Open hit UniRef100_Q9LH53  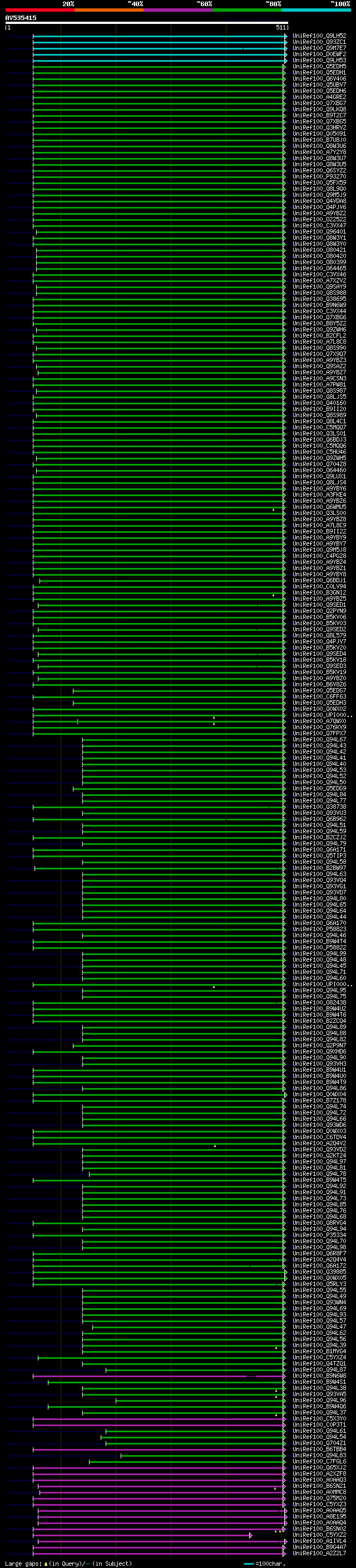(x=319, y=60)
